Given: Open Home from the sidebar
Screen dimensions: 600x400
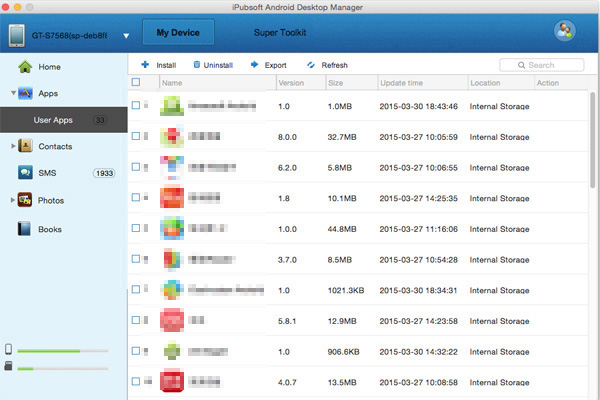Looking at the screenshot, I should pyautogui.click(x=25, y=67).
